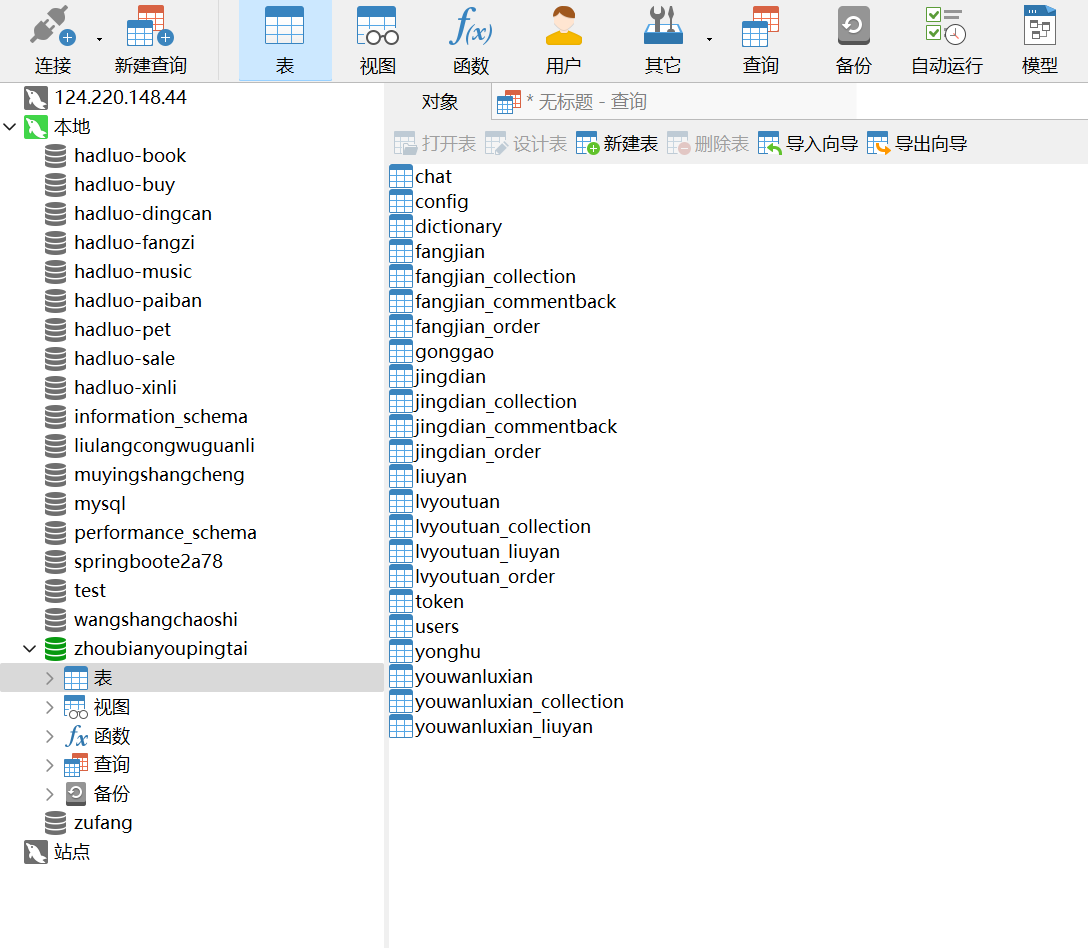Select the 站点 connection in the tree

72,852
